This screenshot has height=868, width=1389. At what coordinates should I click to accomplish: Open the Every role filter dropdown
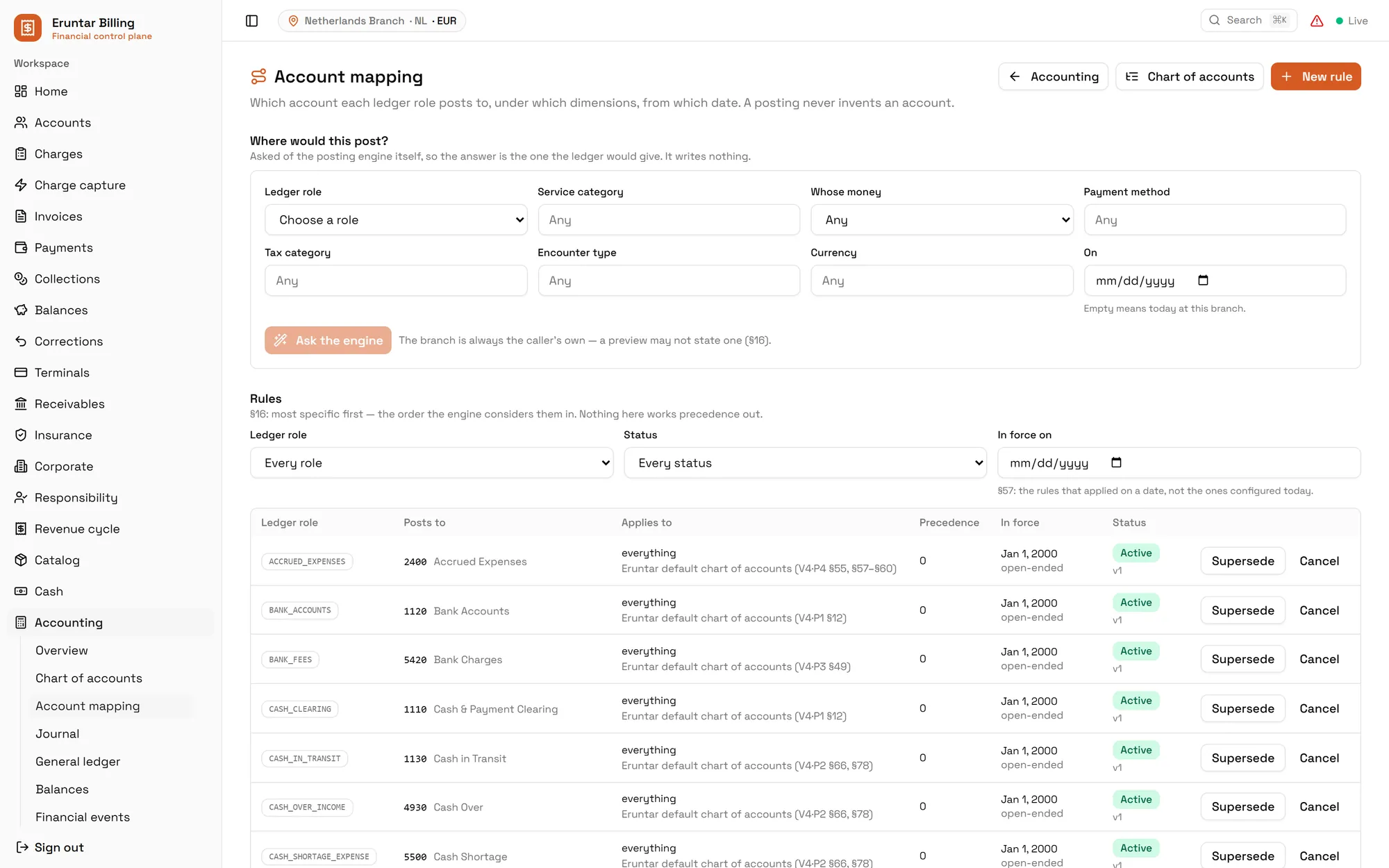point(431,463)
